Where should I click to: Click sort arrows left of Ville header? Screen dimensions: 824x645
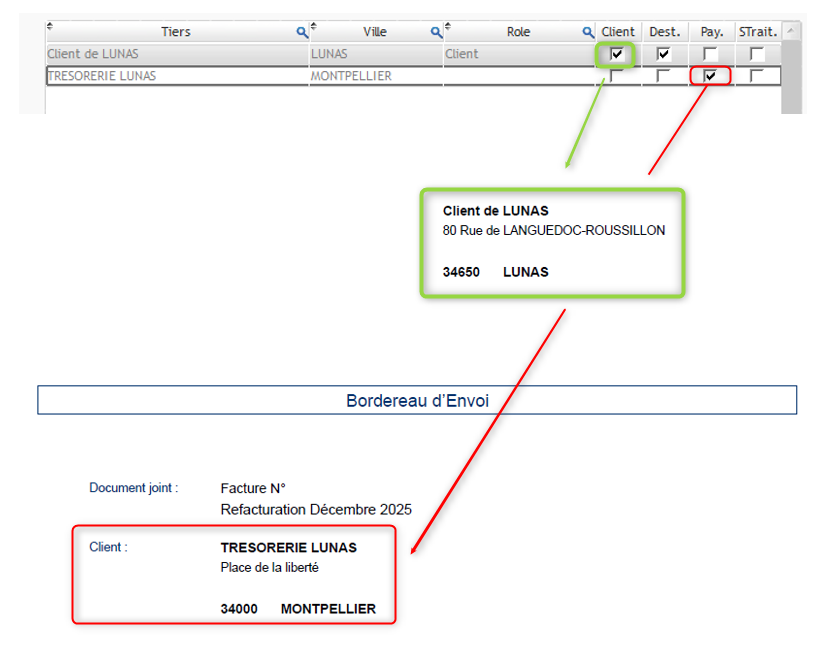point(314,27)
